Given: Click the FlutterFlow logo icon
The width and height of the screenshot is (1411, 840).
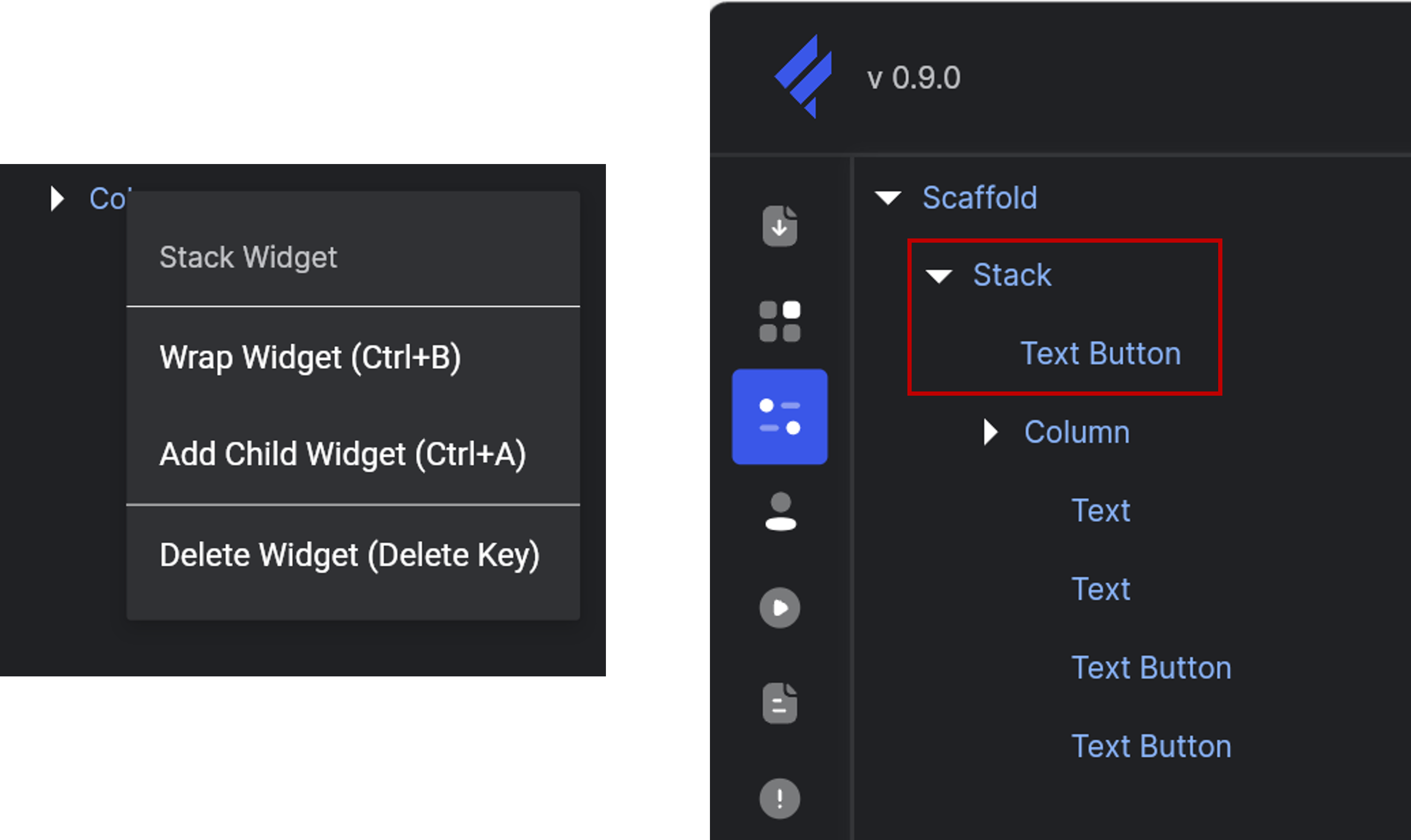Looking at the screenshot, I should pos(803,76).
